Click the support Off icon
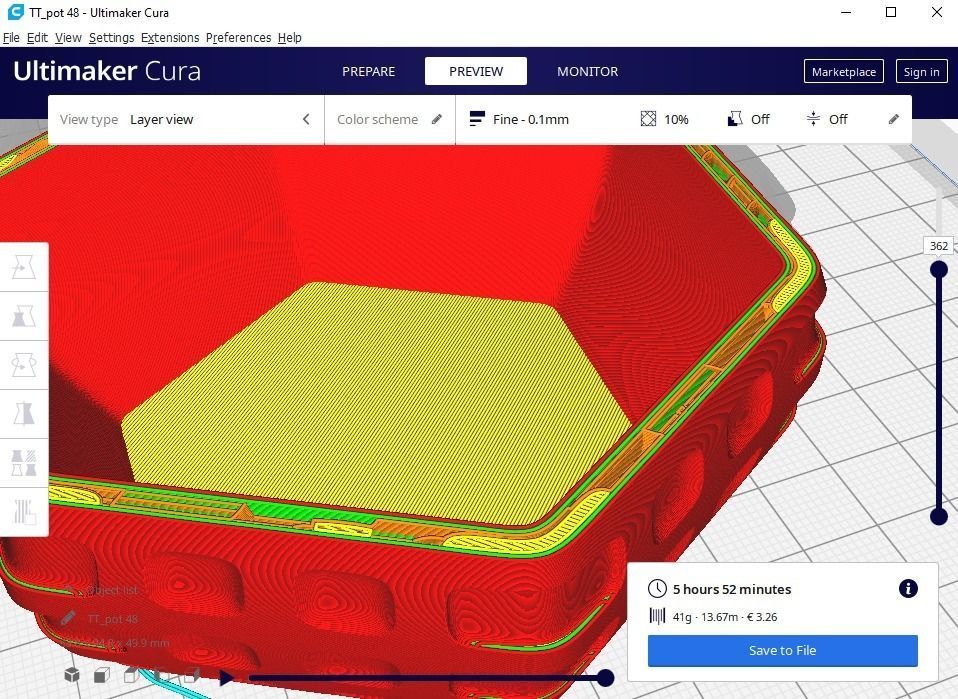Screen dimensions: 958x699 click(x=735, y=119)
